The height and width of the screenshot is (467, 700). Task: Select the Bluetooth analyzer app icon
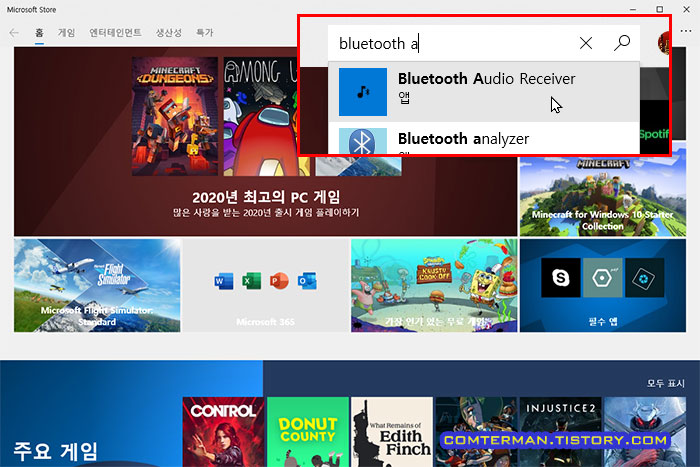362,141
